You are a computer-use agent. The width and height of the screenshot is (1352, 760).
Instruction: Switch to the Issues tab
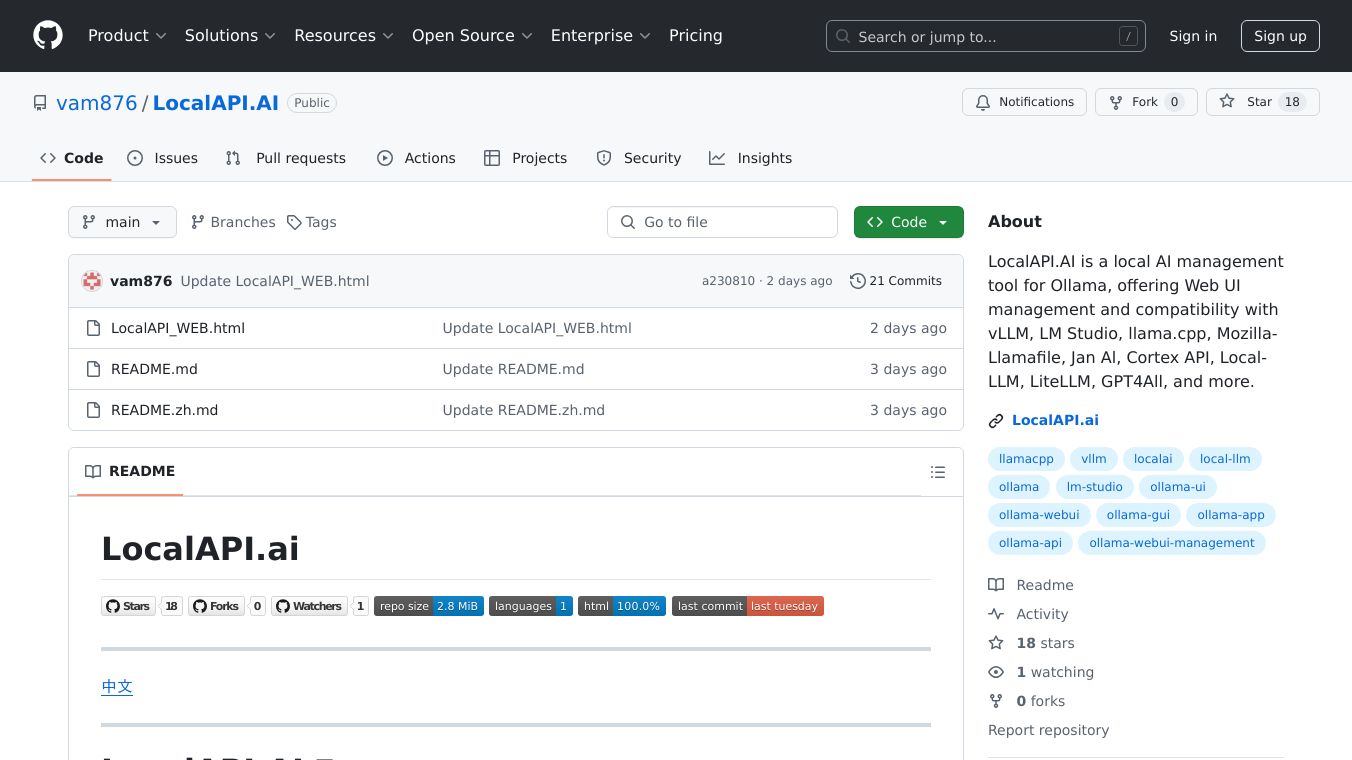(x=163, y=158)
